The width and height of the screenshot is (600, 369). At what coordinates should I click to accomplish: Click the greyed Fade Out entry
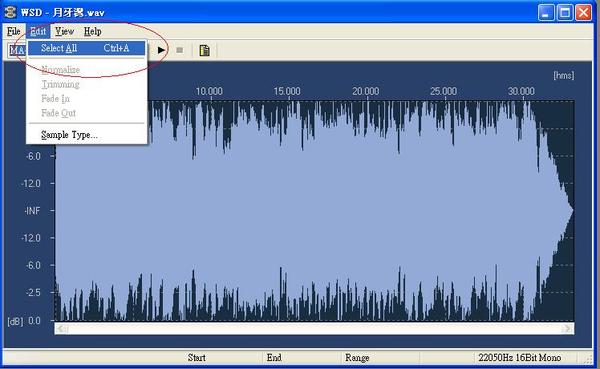(87, 113)
